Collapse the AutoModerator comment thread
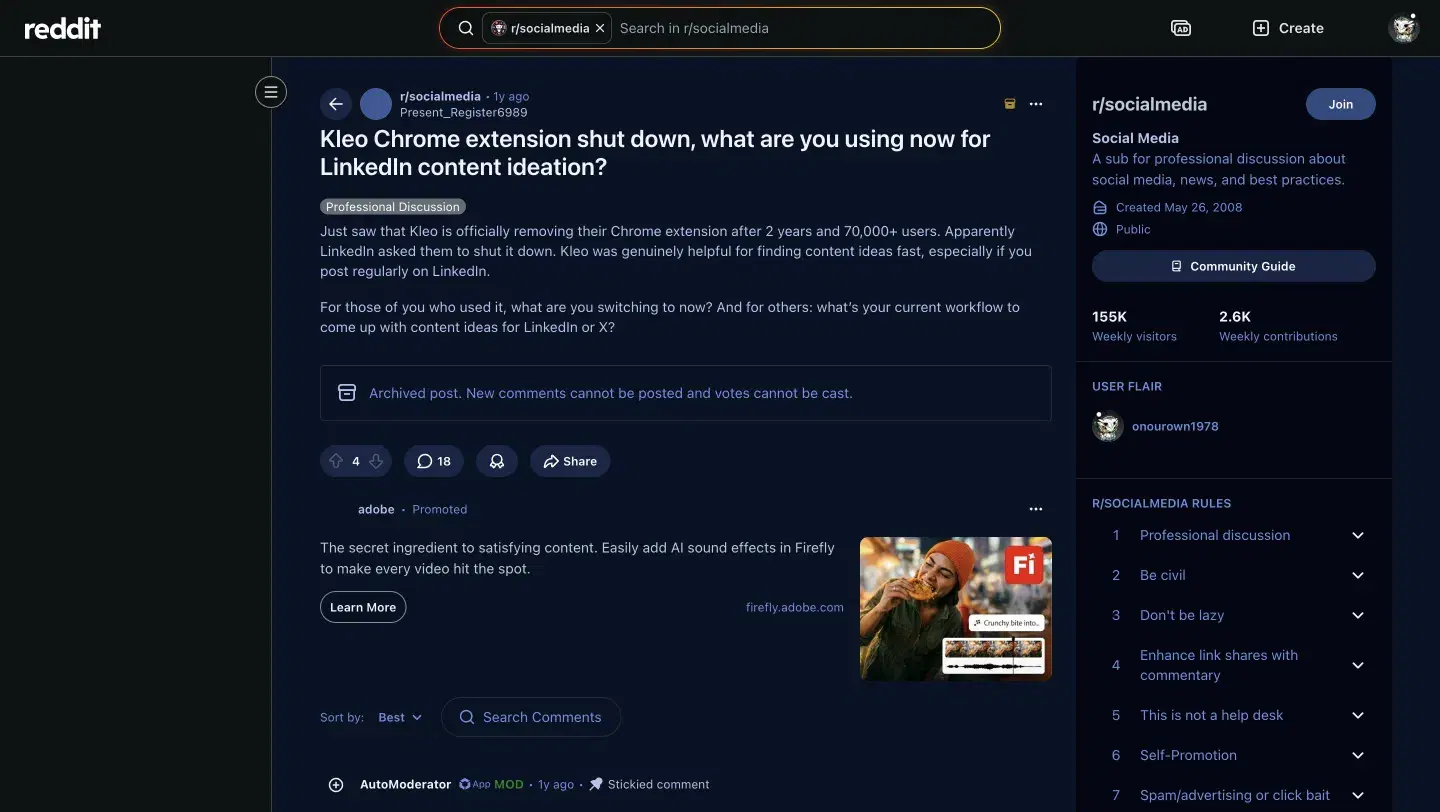The height and width of the screenshot is (812, 1440). pos(336,785)
